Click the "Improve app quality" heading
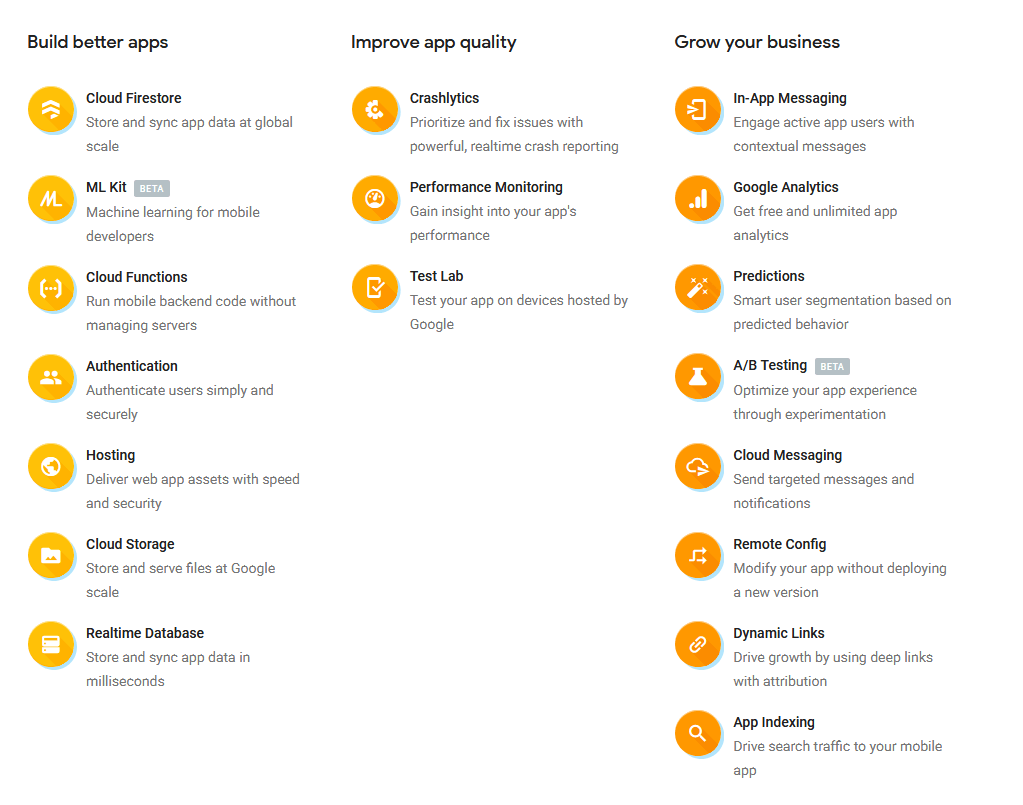Image resolution: width=1023 pixels, height=805 pixels. 433,42
